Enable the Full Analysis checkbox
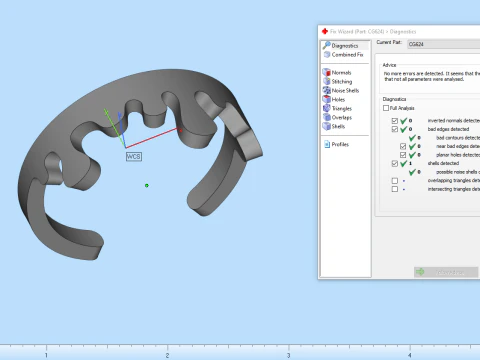 (x=386, y=108)
